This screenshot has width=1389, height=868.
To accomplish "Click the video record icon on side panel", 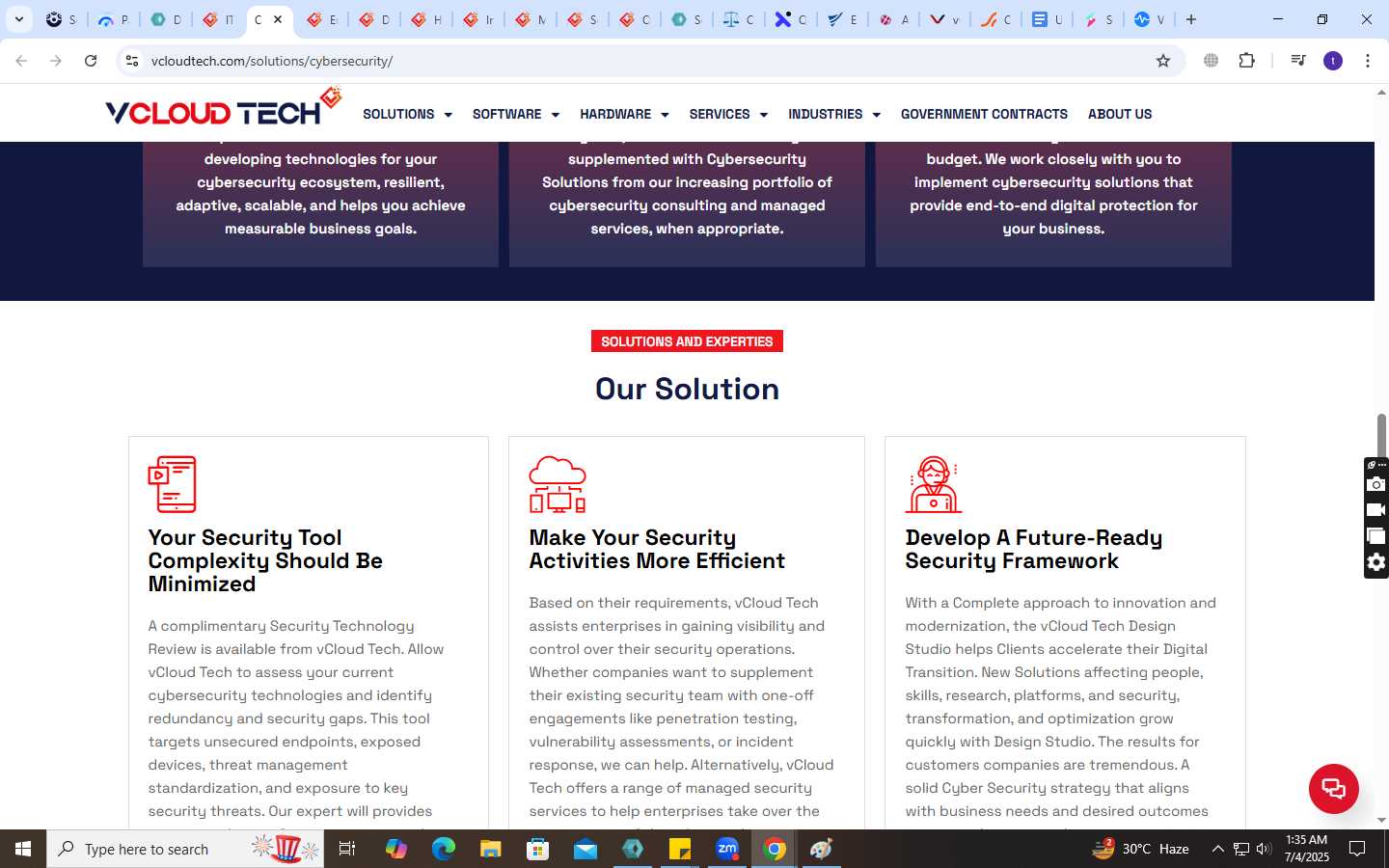I will click(x=1376, y=510).
